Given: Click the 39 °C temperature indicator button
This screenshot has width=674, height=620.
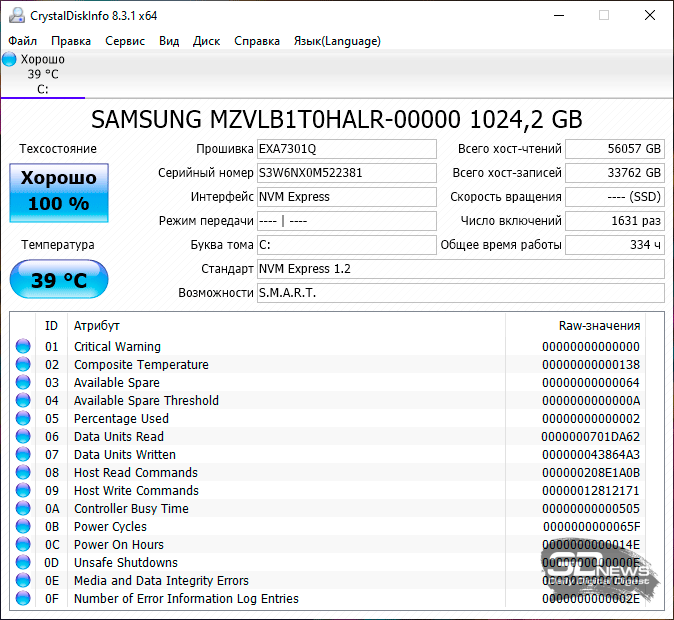Looking at the screenshot, I should tap(59, 279).
